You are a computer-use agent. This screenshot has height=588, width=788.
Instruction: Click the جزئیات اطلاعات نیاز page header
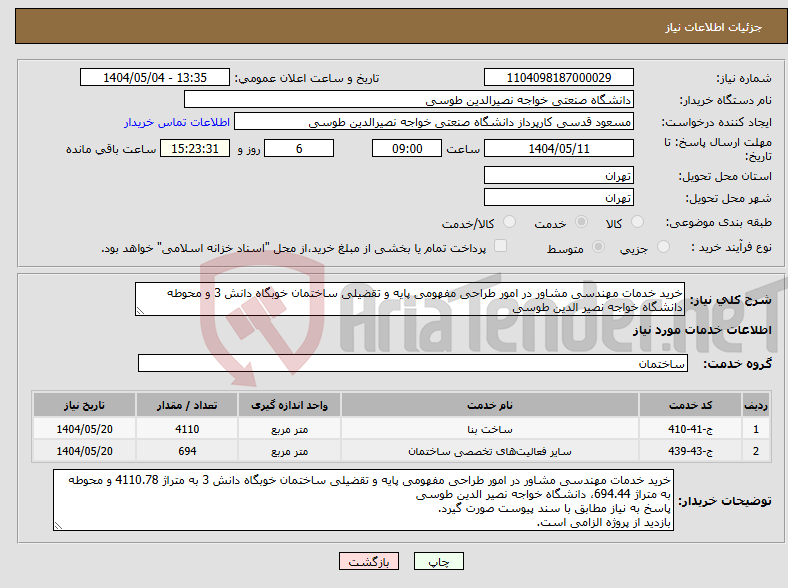714,27
